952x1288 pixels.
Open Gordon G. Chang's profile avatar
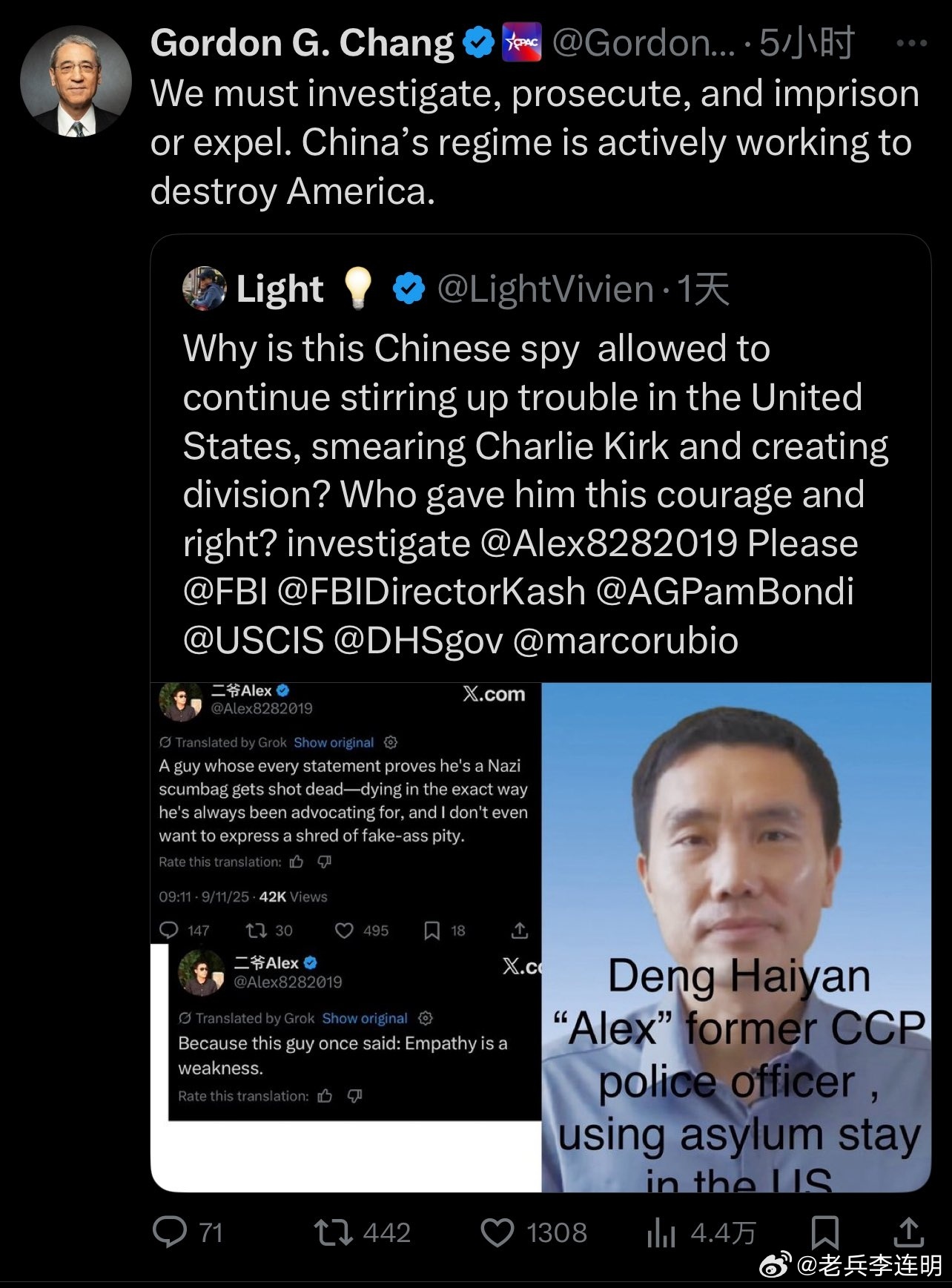tap(76, 82)
